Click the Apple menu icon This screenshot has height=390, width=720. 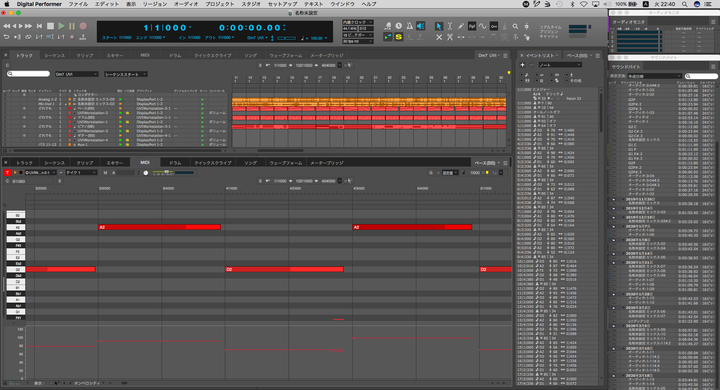pyautogui.click(x=7, y=4)
